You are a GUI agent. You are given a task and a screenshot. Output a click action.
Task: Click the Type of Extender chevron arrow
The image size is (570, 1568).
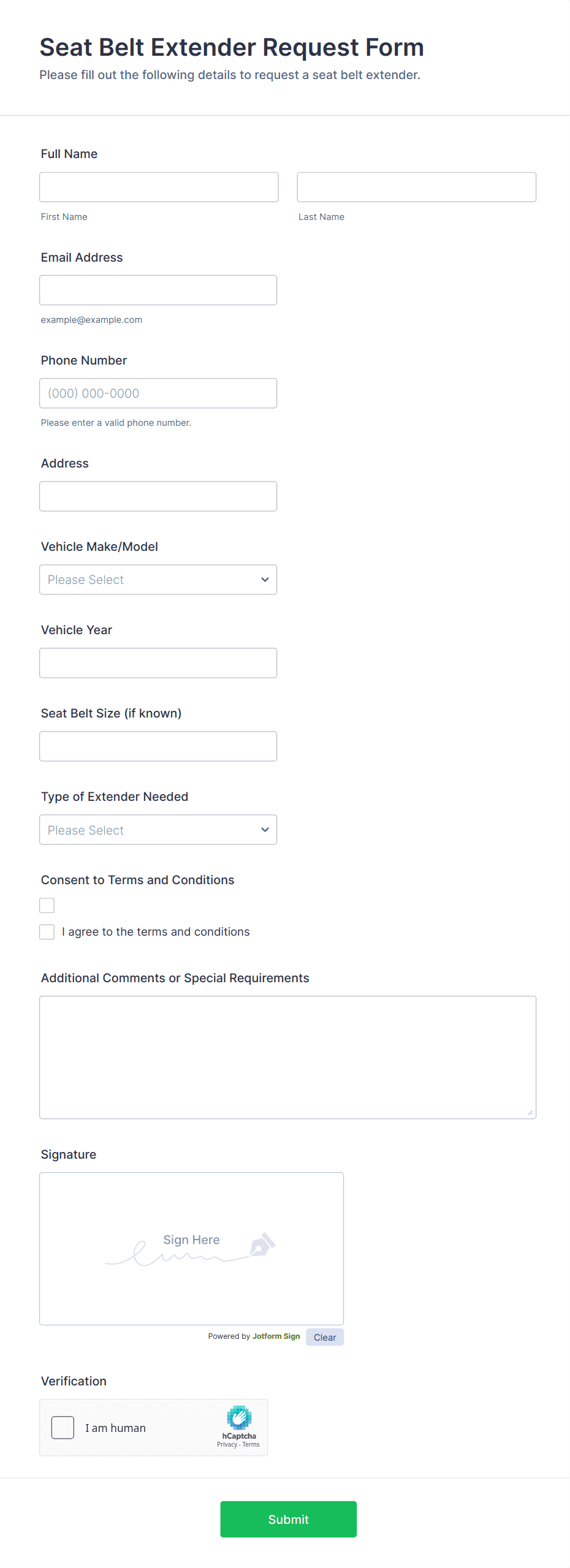tap(265, 830)
